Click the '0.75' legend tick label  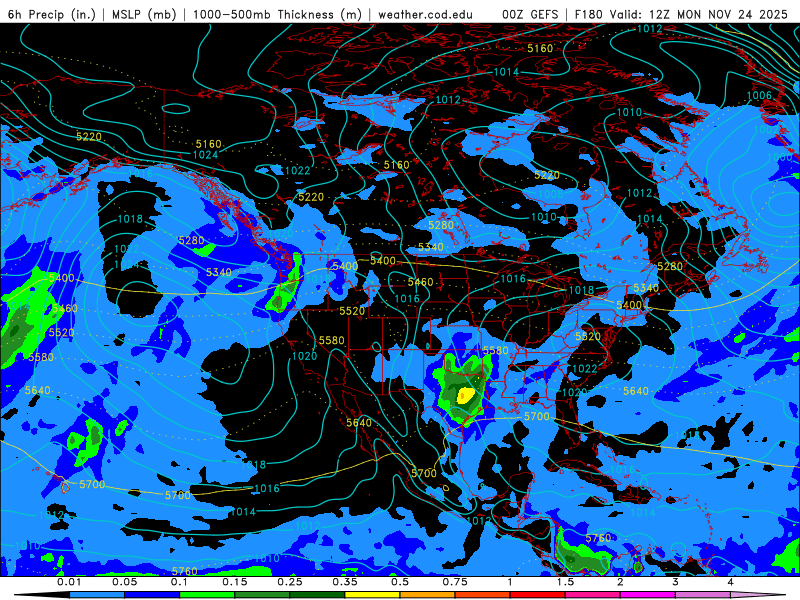tap(455, 582)
